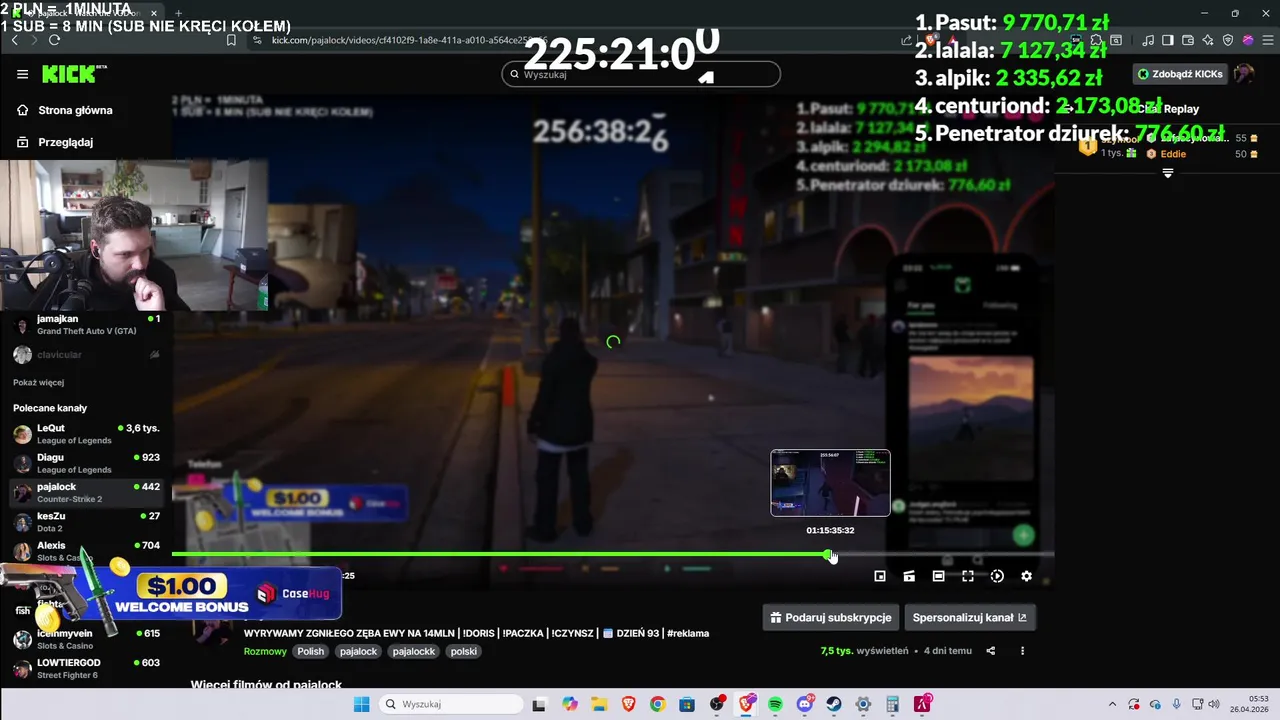The height and width of the screenshot is (720, 1280).
Task: Select the Rozmowy category link
Action: [x=265, y=651]
